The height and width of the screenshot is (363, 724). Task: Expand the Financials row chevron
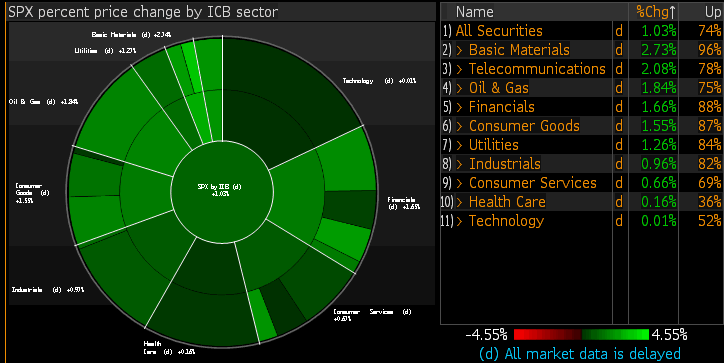click(x=459, y=107)
